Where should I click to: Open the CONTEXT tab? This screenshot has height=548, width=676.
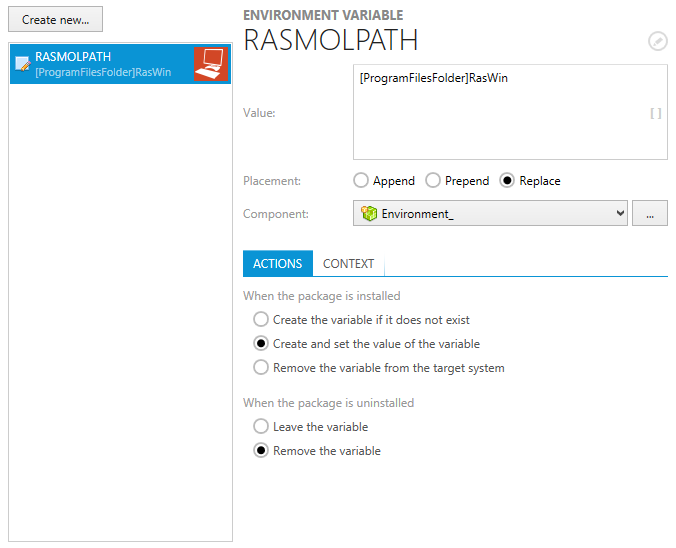pos(348,264)
